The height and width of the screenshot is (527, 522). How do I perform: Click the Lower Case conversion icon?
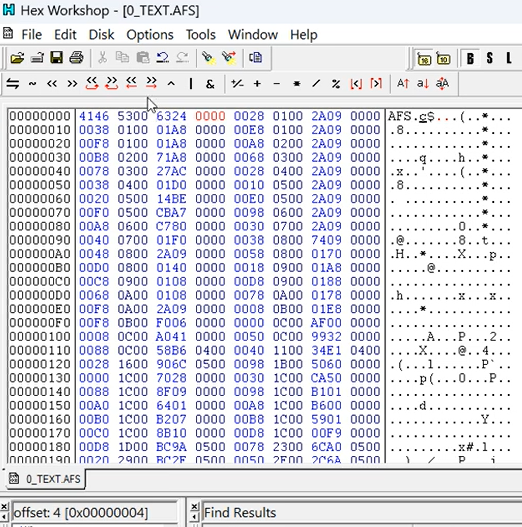[x=423, y=83]
